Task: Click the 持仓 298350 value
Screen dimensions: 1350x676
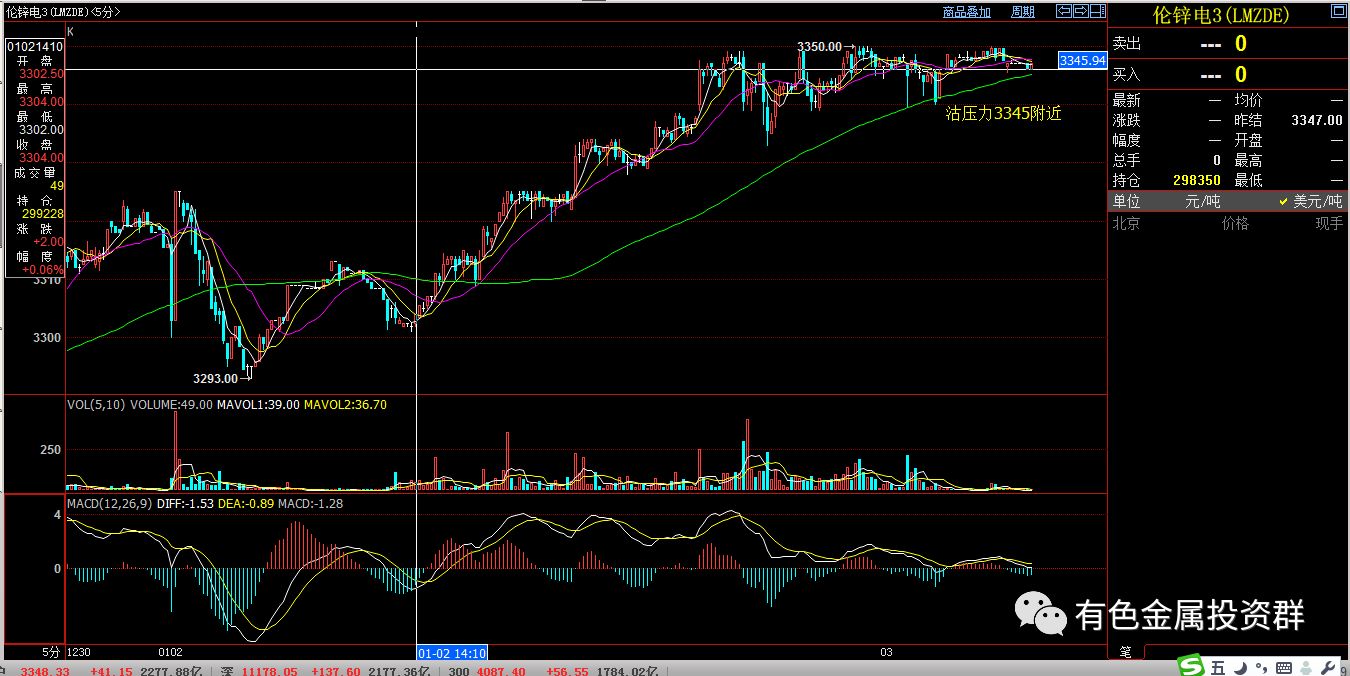Action: (x=1196, y=180)
